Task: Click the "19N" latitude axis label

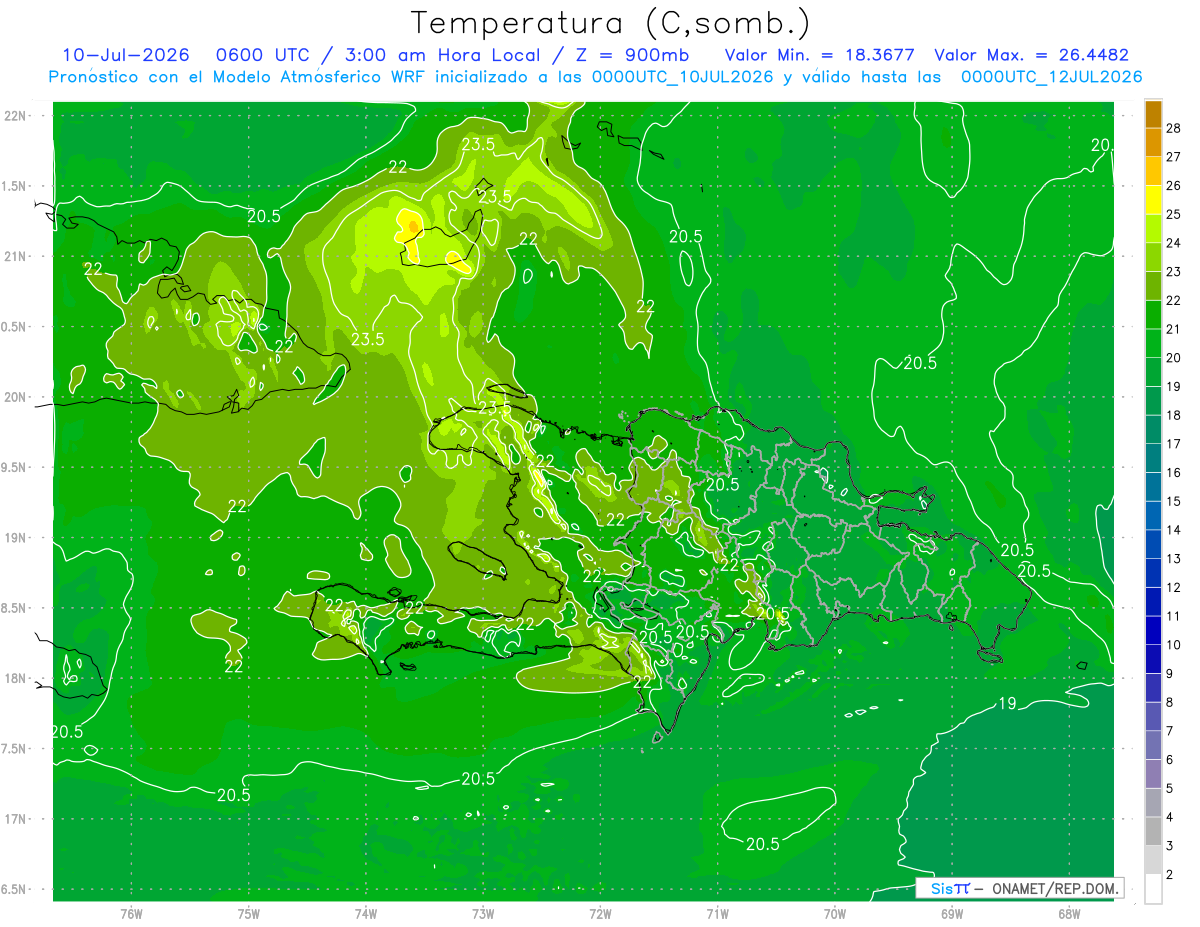Action: 15,538
